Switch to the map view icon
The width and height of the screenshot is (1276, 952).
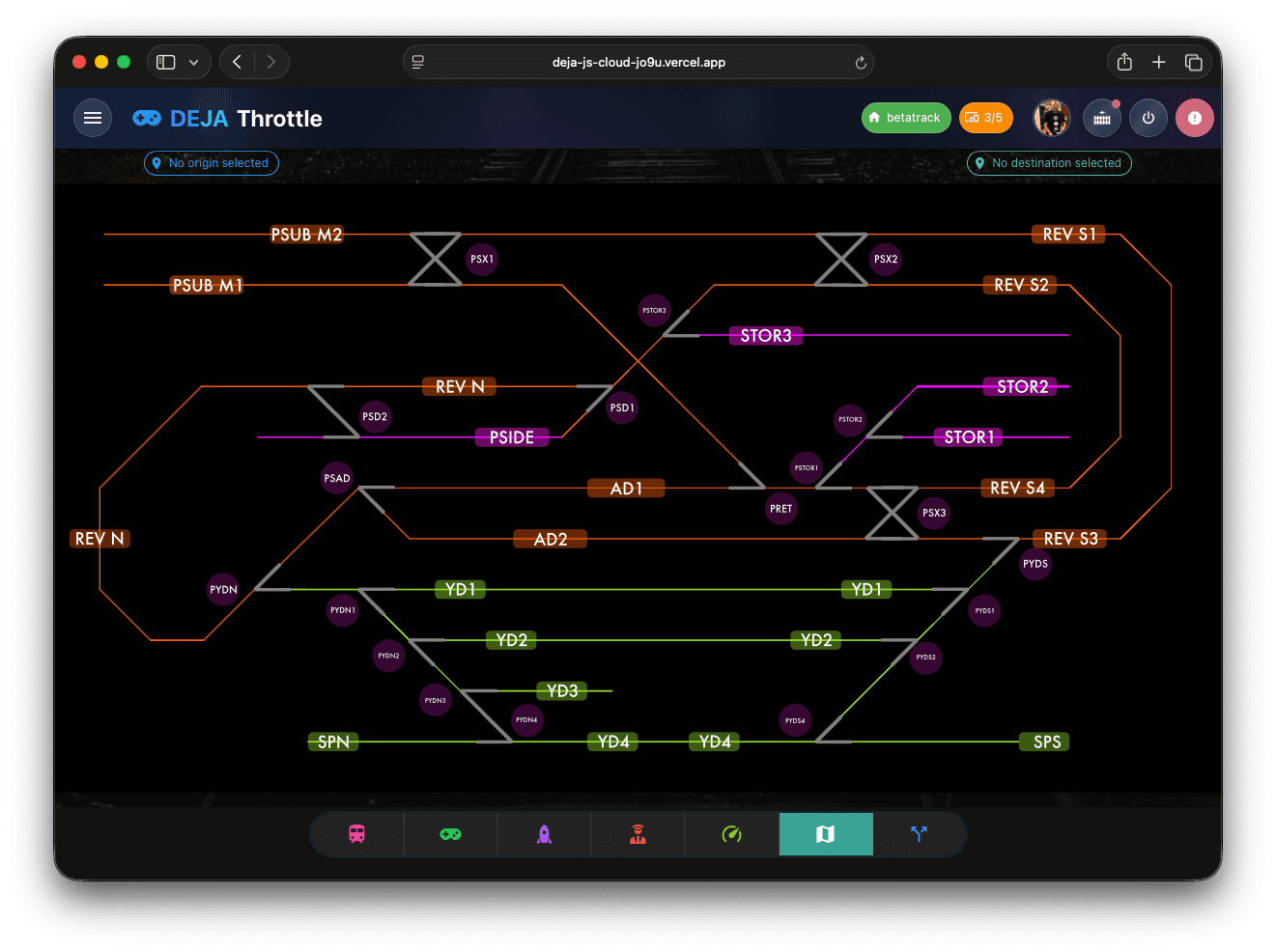[826, 833]
